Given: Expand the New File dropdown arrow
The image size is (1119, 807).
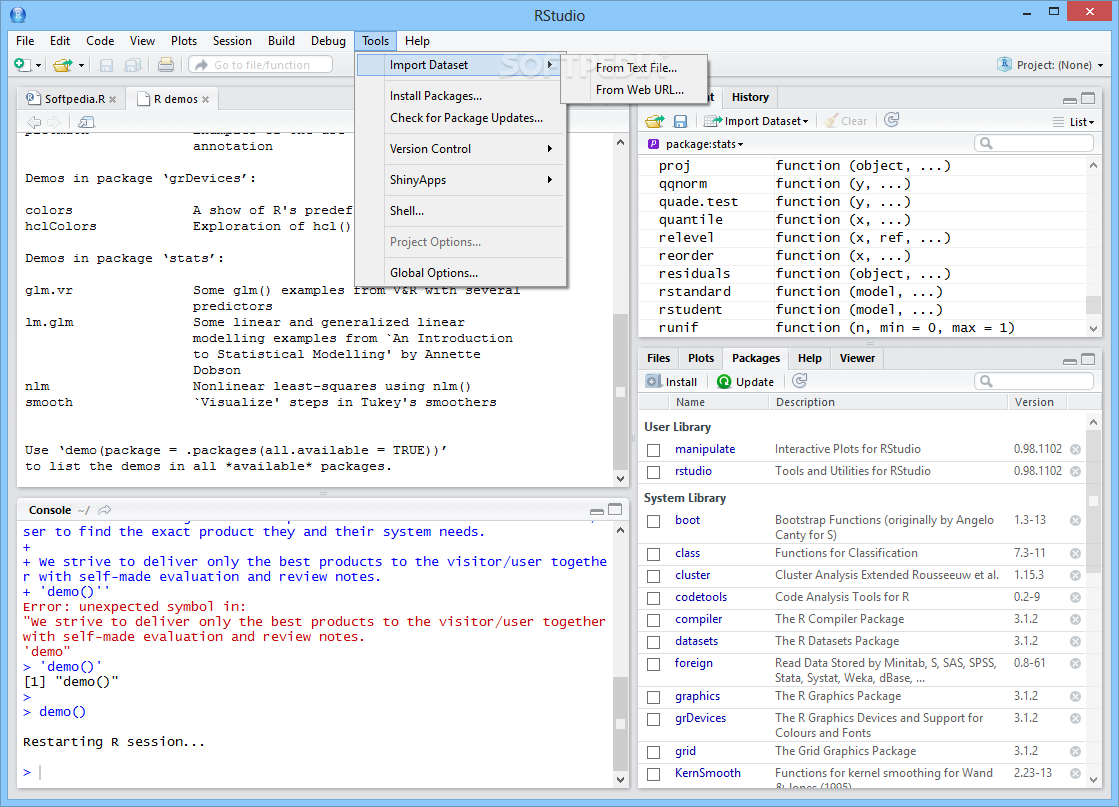Looking at the screenshot, I should coord(39,66).
